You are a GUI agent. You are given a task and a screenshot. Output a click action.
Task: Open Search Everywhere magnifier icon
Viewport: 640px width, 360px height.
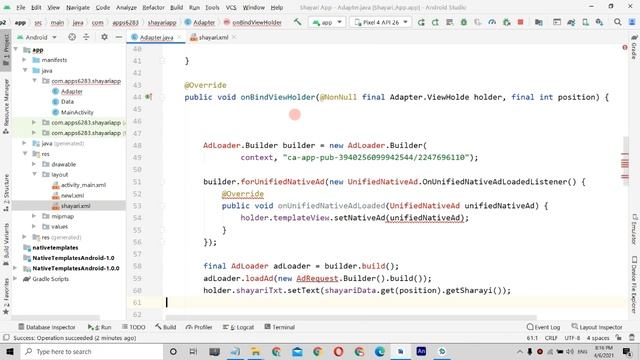(618, 22)
